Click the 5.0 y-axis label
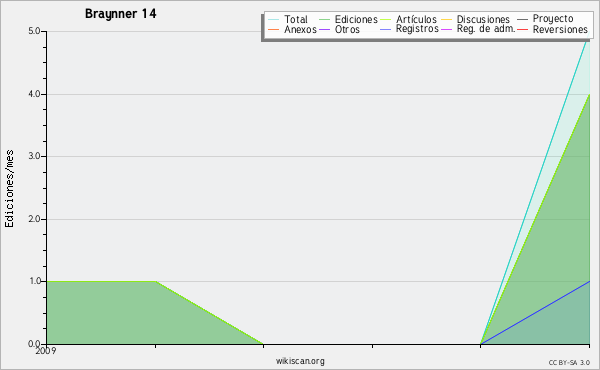The height and width of the screenshot is (370, 600). 34,31
